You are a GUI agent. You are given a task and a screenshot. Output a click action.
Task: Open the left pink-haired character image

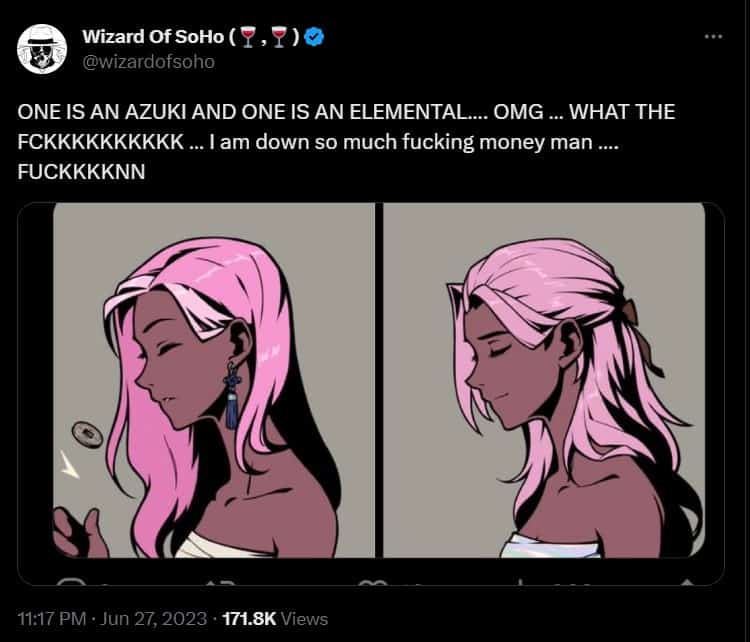point(214,380)
